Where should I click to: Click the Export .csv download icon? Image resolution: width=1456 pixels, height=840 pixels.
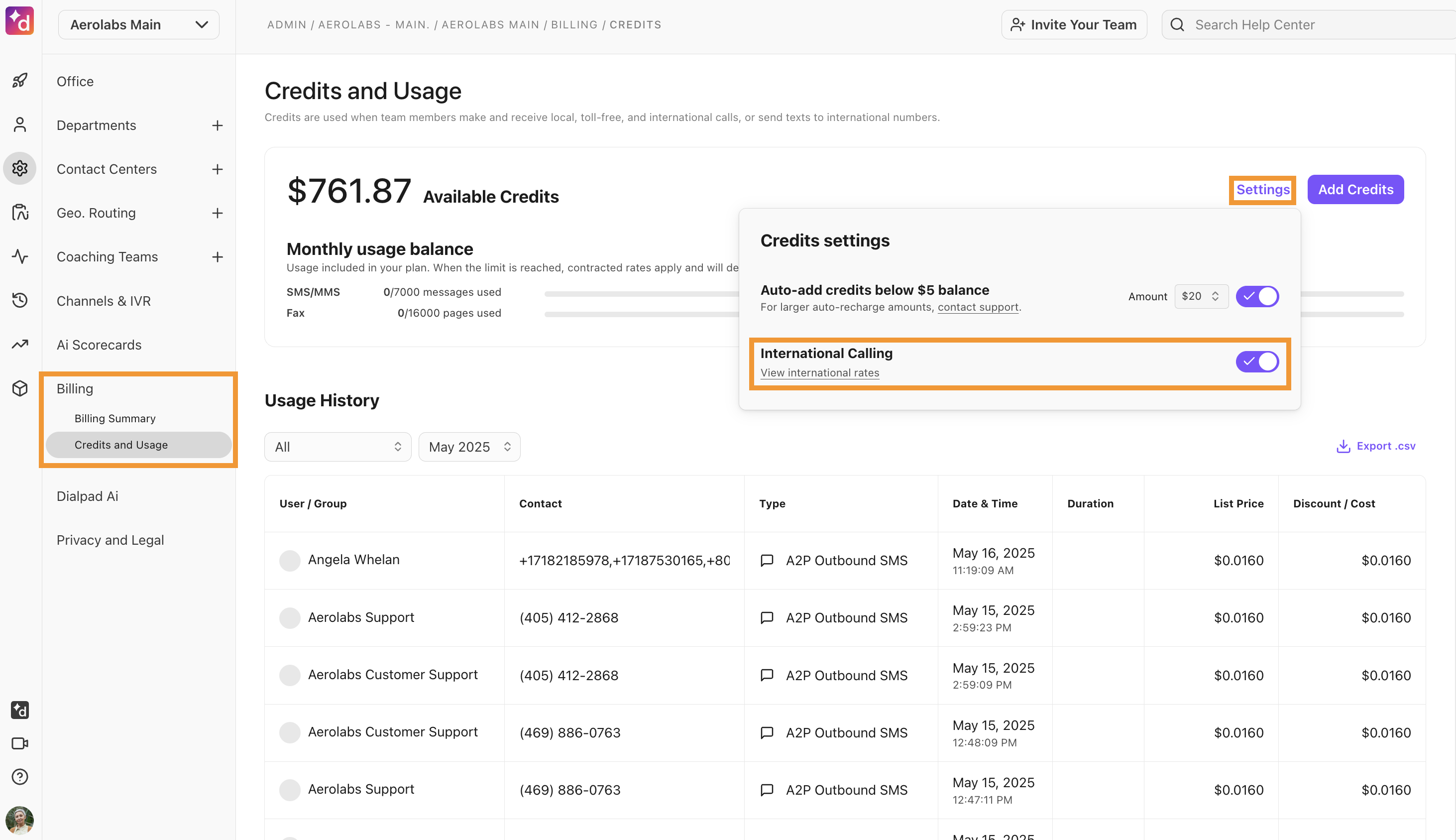[1343, 446]
